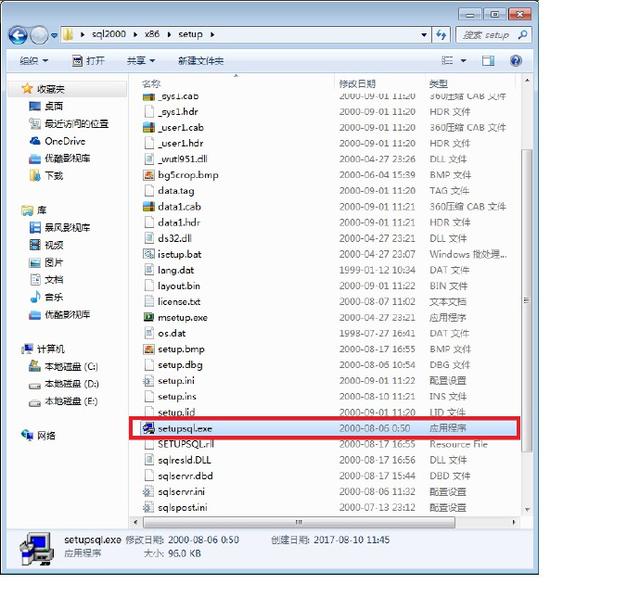Click the SETUPSQL.rll file name

(x=186, y=444)
